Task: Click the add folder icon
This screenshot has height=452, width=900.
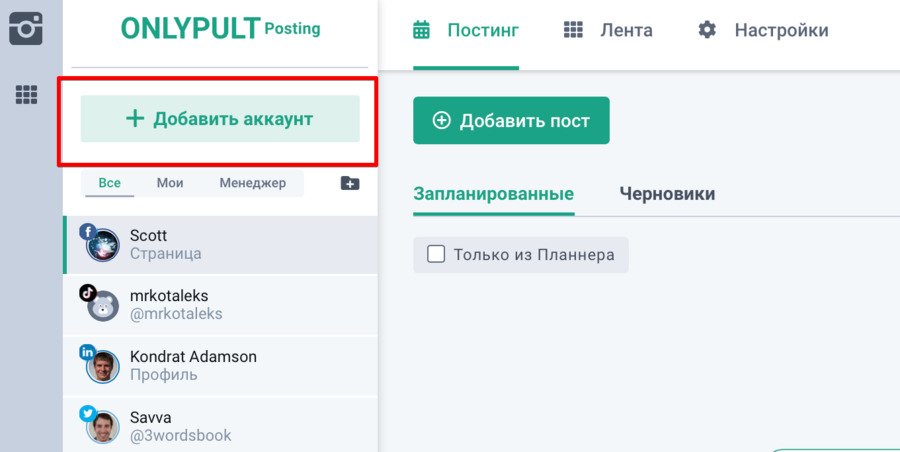Action: coord(350,183)
